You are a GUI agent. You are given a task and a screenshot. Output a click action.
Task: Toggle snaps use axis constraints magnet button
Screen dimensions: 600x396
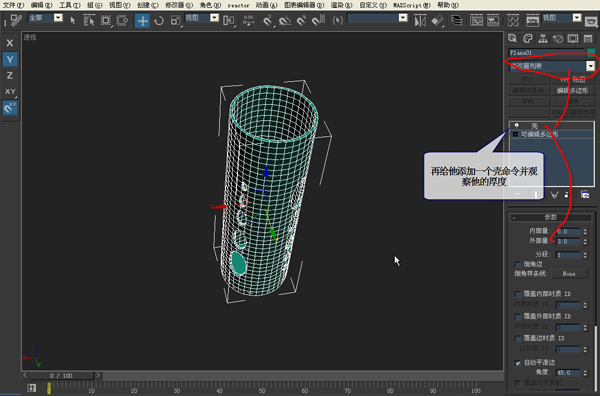tap(10, 108)
